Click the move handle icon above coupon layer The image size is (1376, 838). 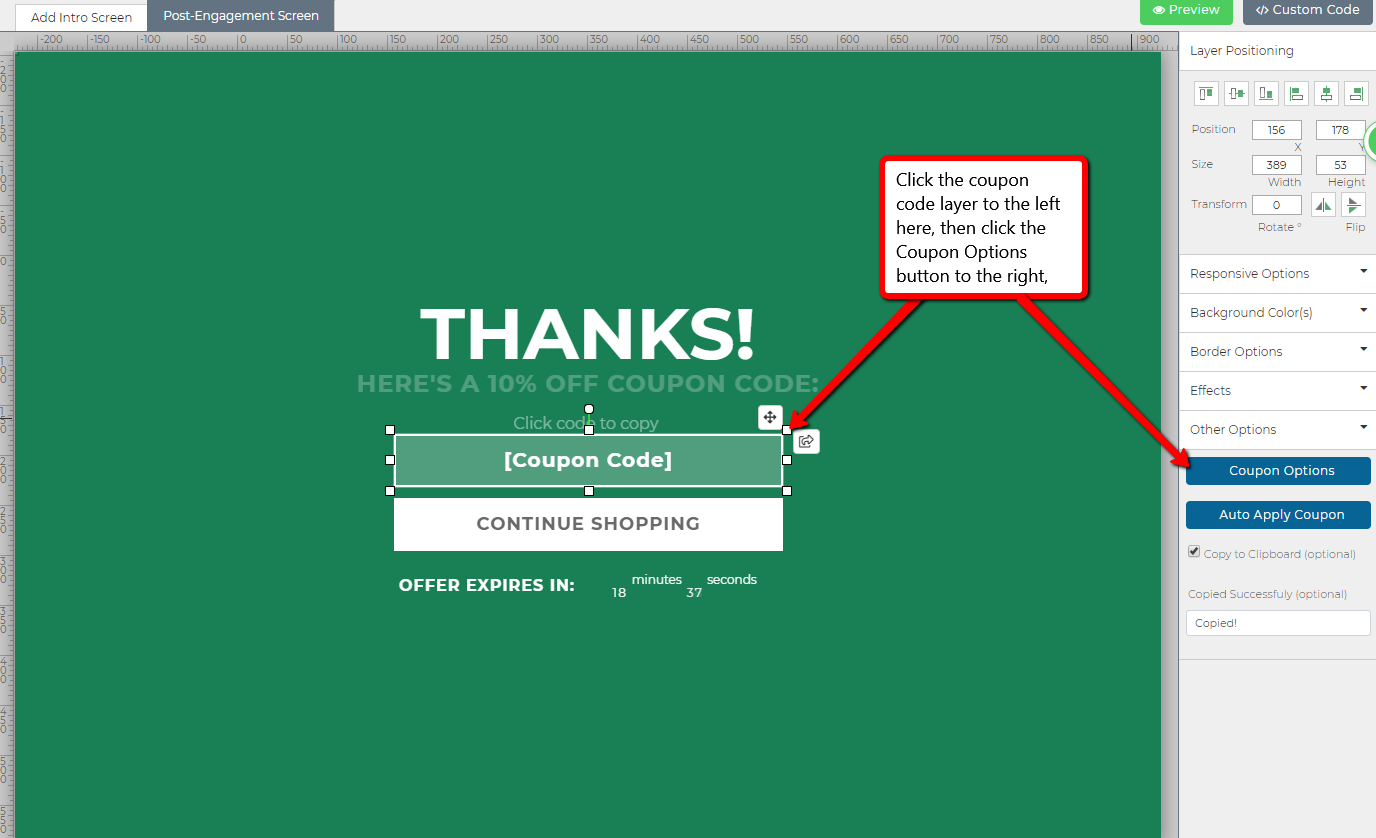point(770,417)
